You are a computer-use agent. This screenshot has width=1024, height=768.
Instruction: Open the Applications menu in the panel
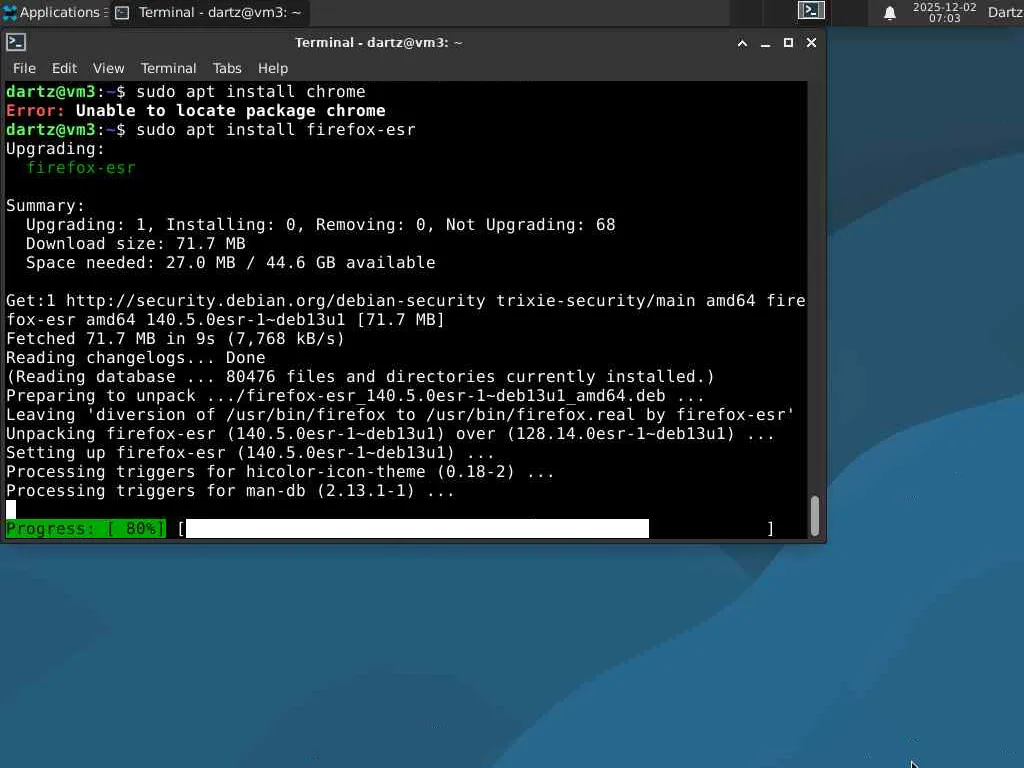pos(54,12)
